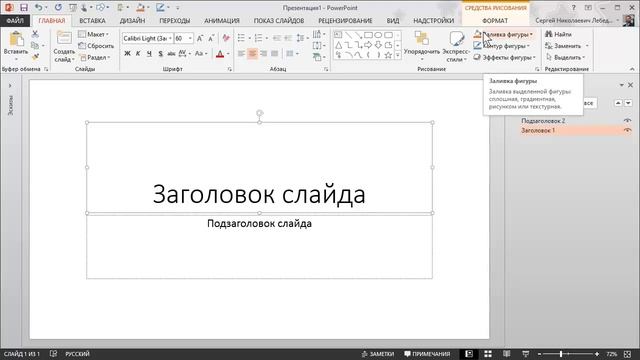
Task: Undo the last action
Action: pos(38,7)
